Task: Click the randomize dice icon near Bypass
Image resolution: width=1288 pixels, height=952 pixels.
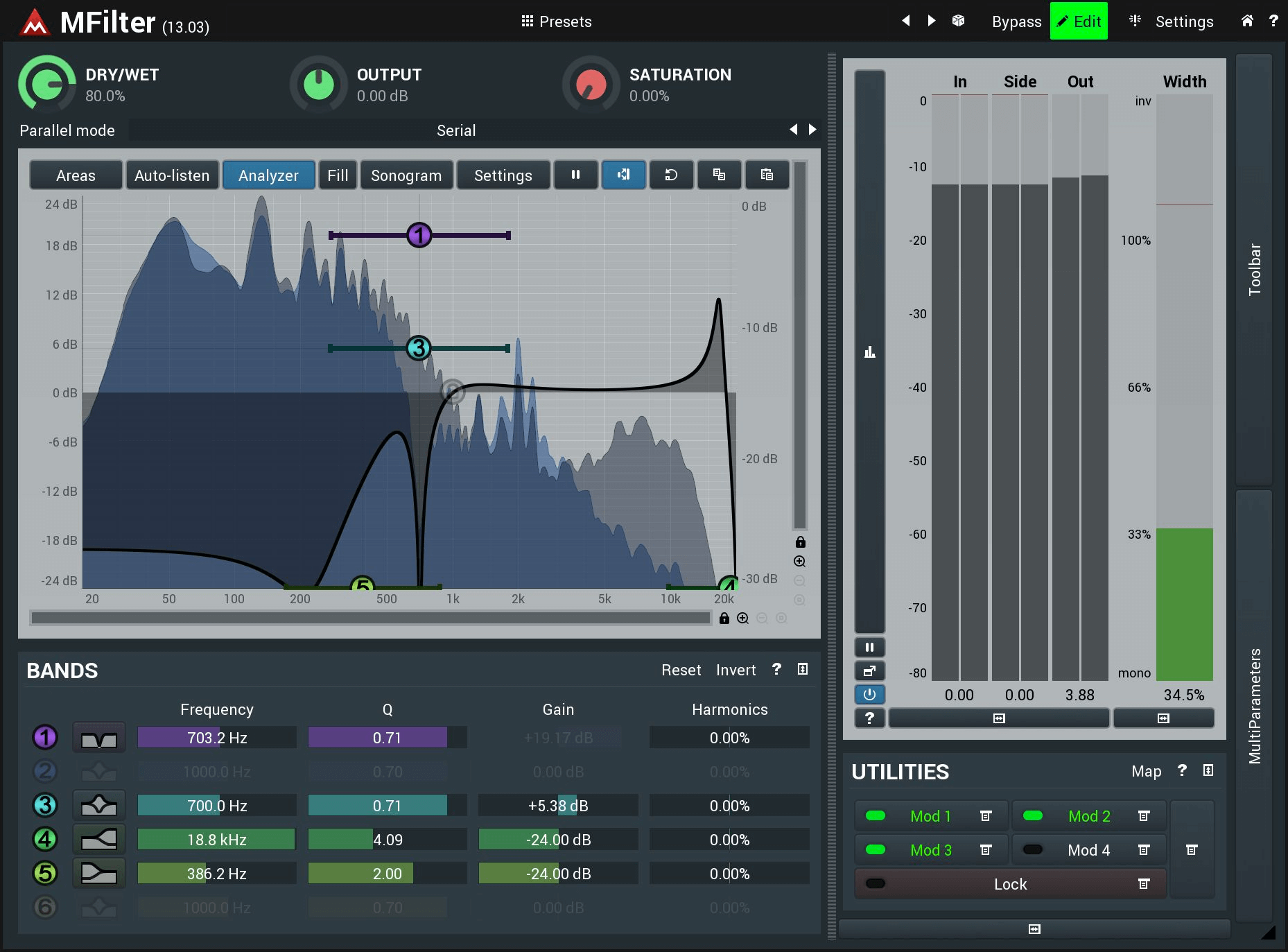Action: pyautogui.click(x=958, y=21)
